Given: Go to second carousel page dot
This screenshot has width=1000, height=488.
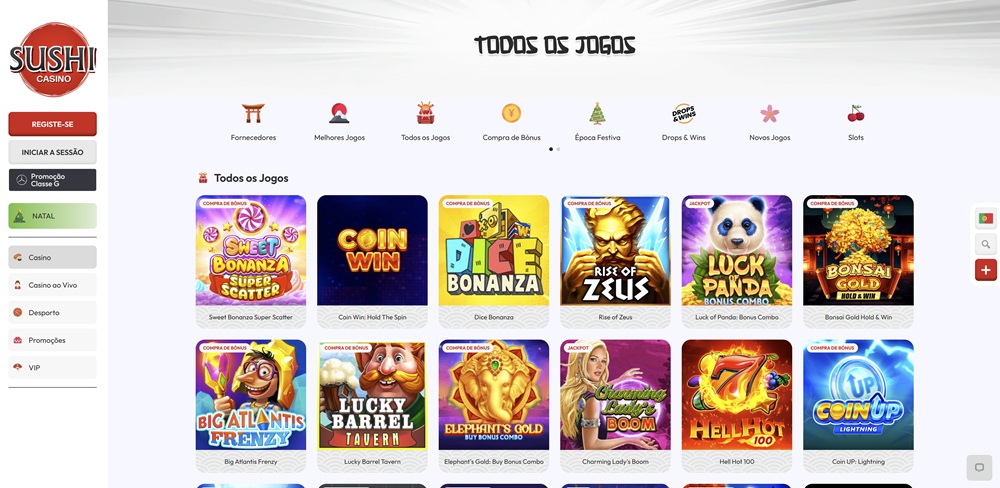Looking at the screenshot, I should 559,149.
